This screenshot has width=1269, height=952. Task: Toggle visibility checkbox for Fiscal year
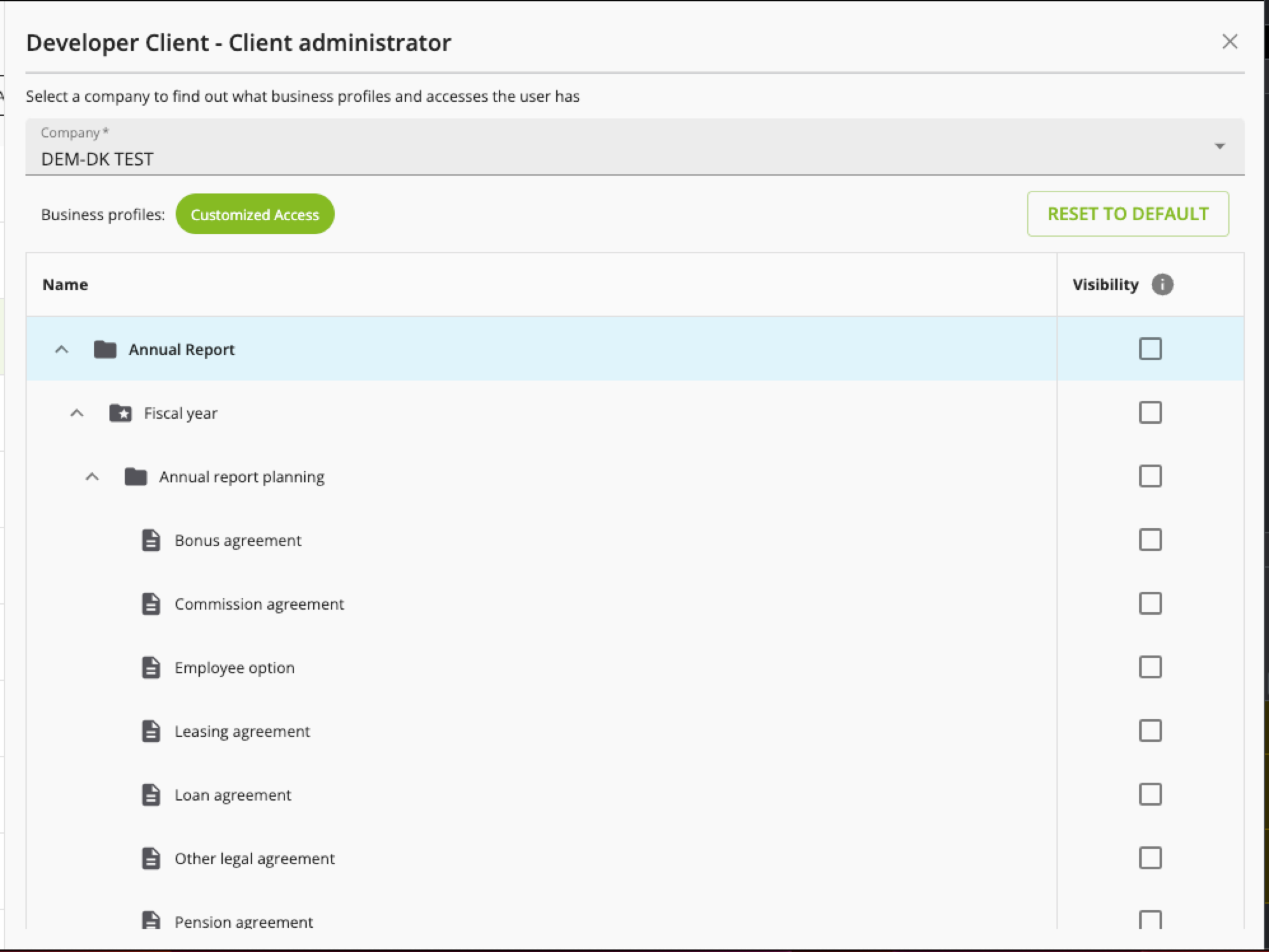[x=1151, y=412]
